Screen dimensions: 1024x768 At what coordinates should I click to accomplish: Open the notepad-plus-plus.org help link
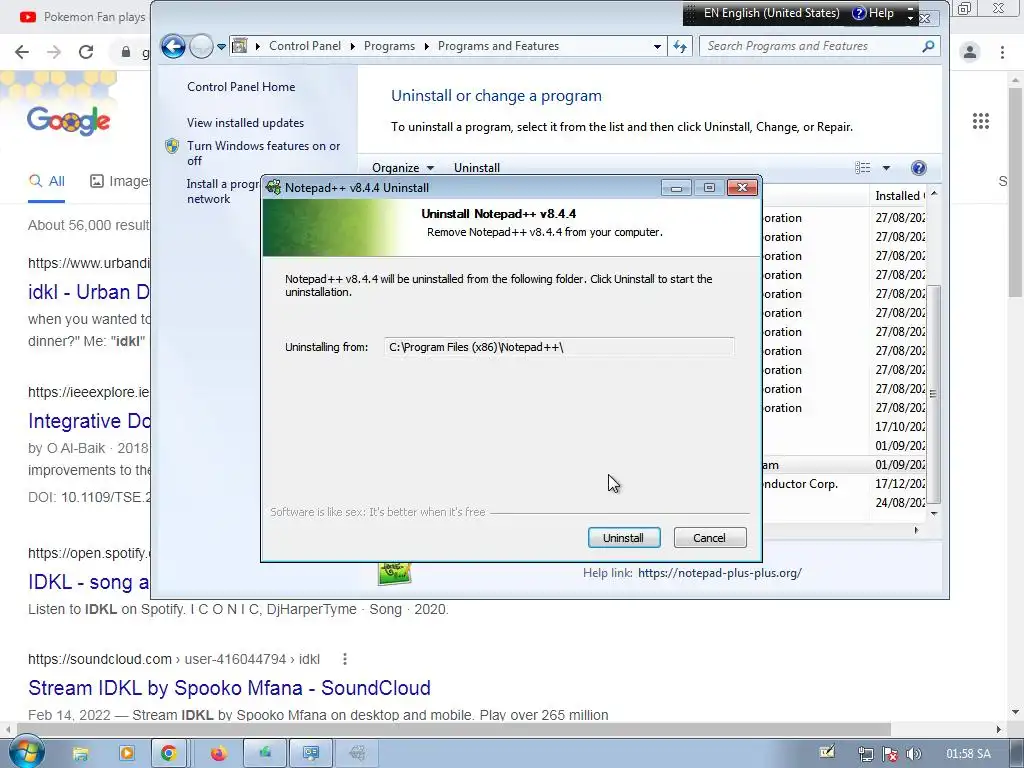720,573
